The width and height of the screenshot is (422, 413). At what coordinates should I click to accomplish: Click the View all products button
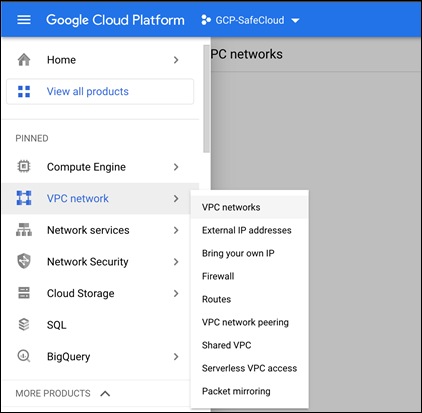pyautogui.click(x=100, y=91)
